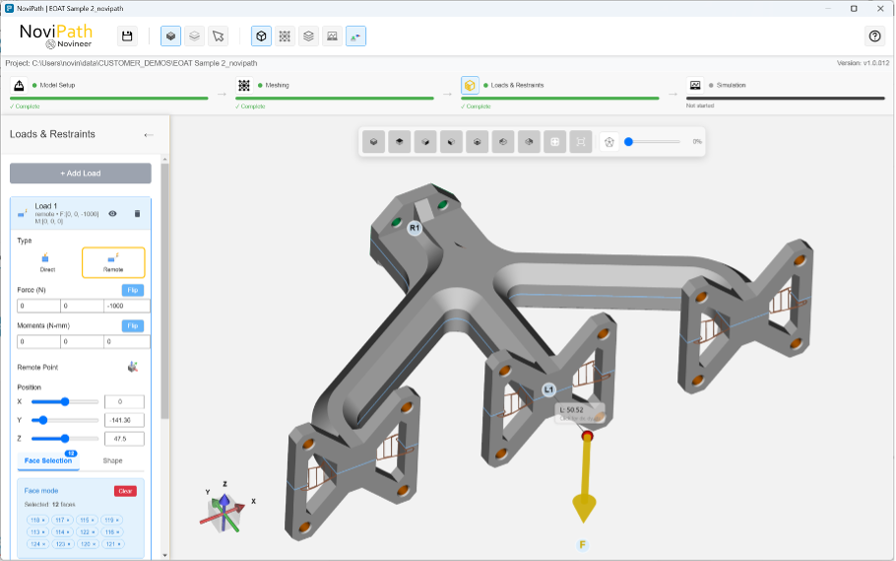Viewport: 896px width, 561px height.
Task: Choose the Direct load type
Action: 47,262
